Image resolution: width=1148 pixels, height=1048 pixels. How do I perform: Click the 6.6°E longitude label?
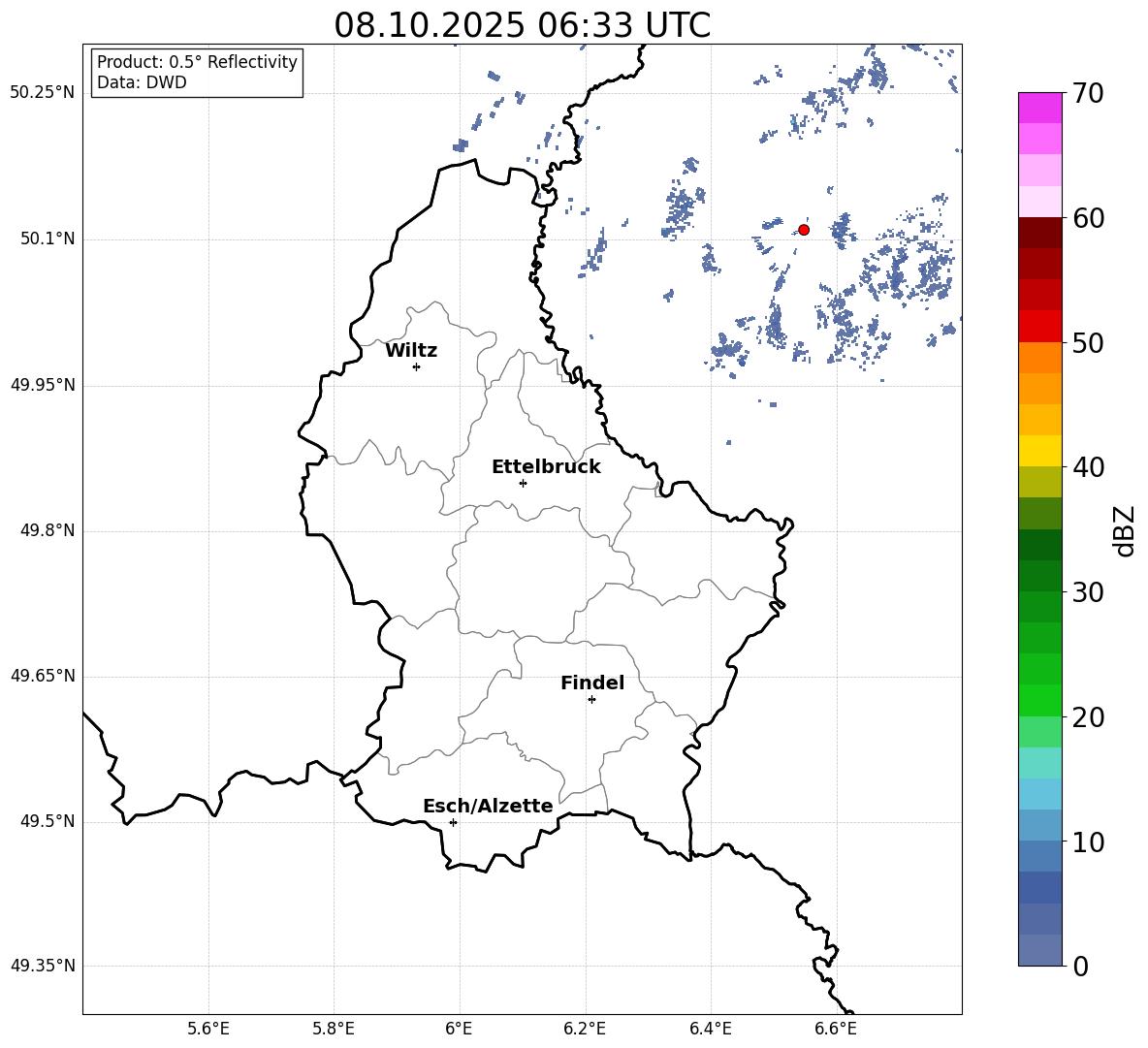pyautogui.click(x=836, y=1029)
